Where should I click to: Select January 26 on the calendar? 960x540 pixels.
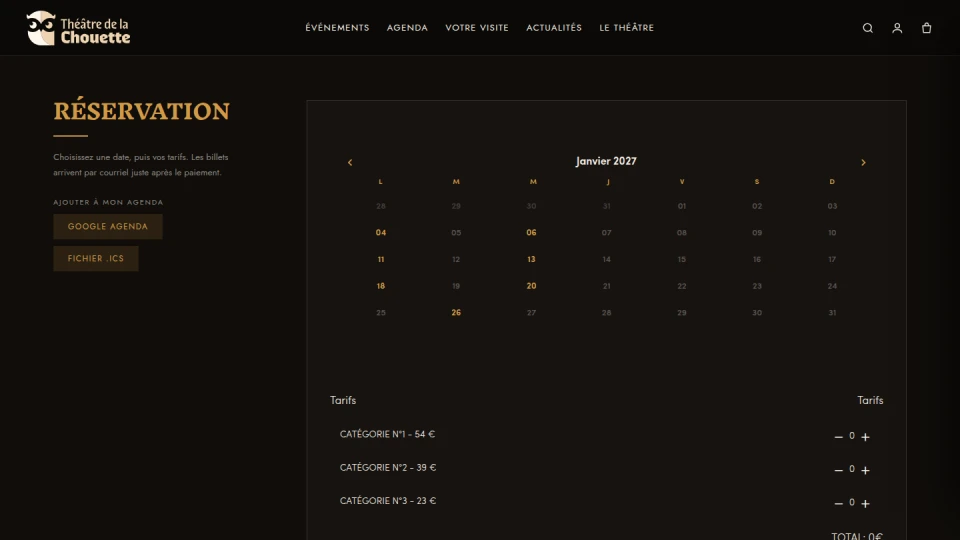coord(456,313)
